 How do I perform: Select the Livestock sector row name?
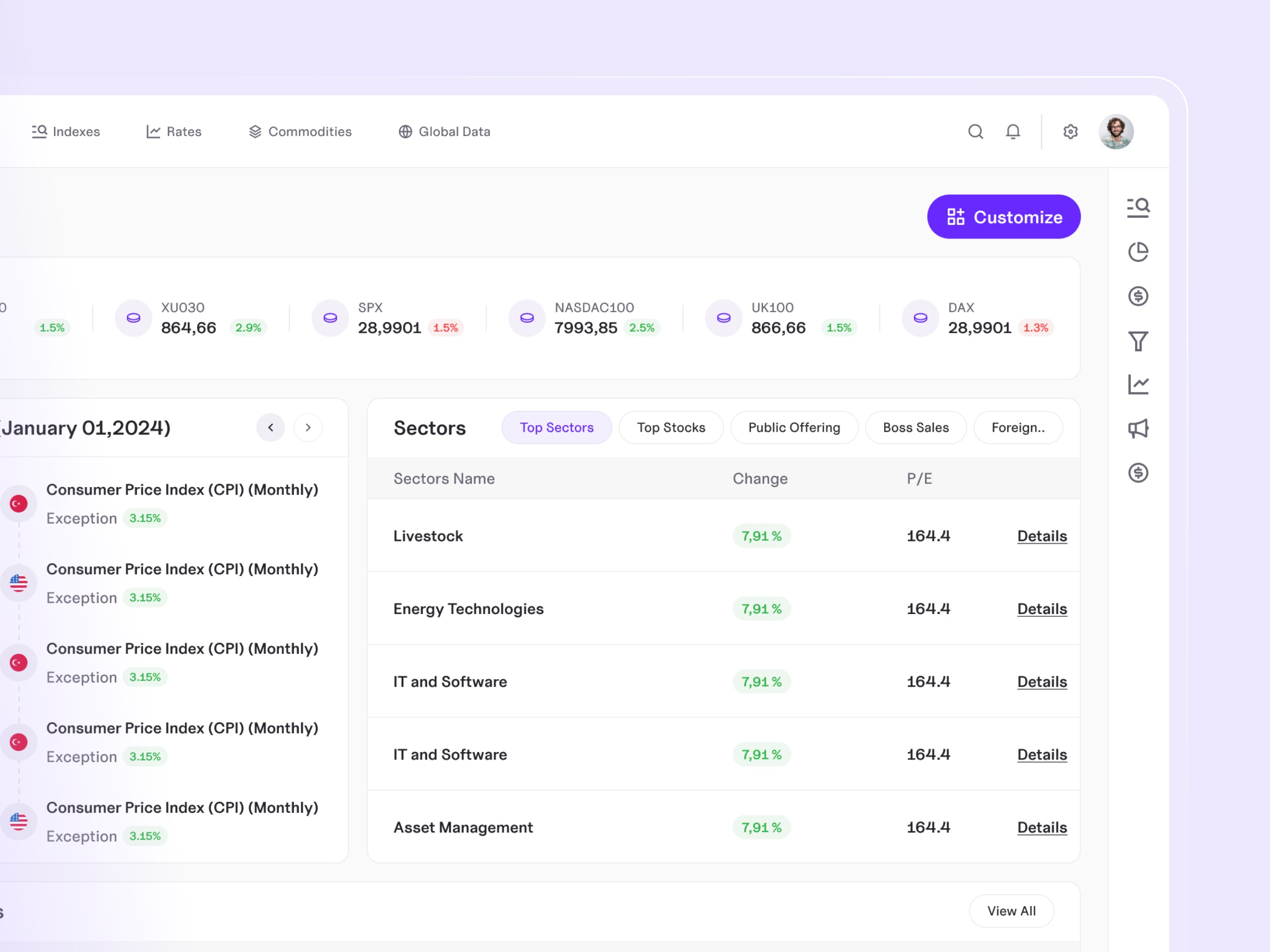coord(428,536)
